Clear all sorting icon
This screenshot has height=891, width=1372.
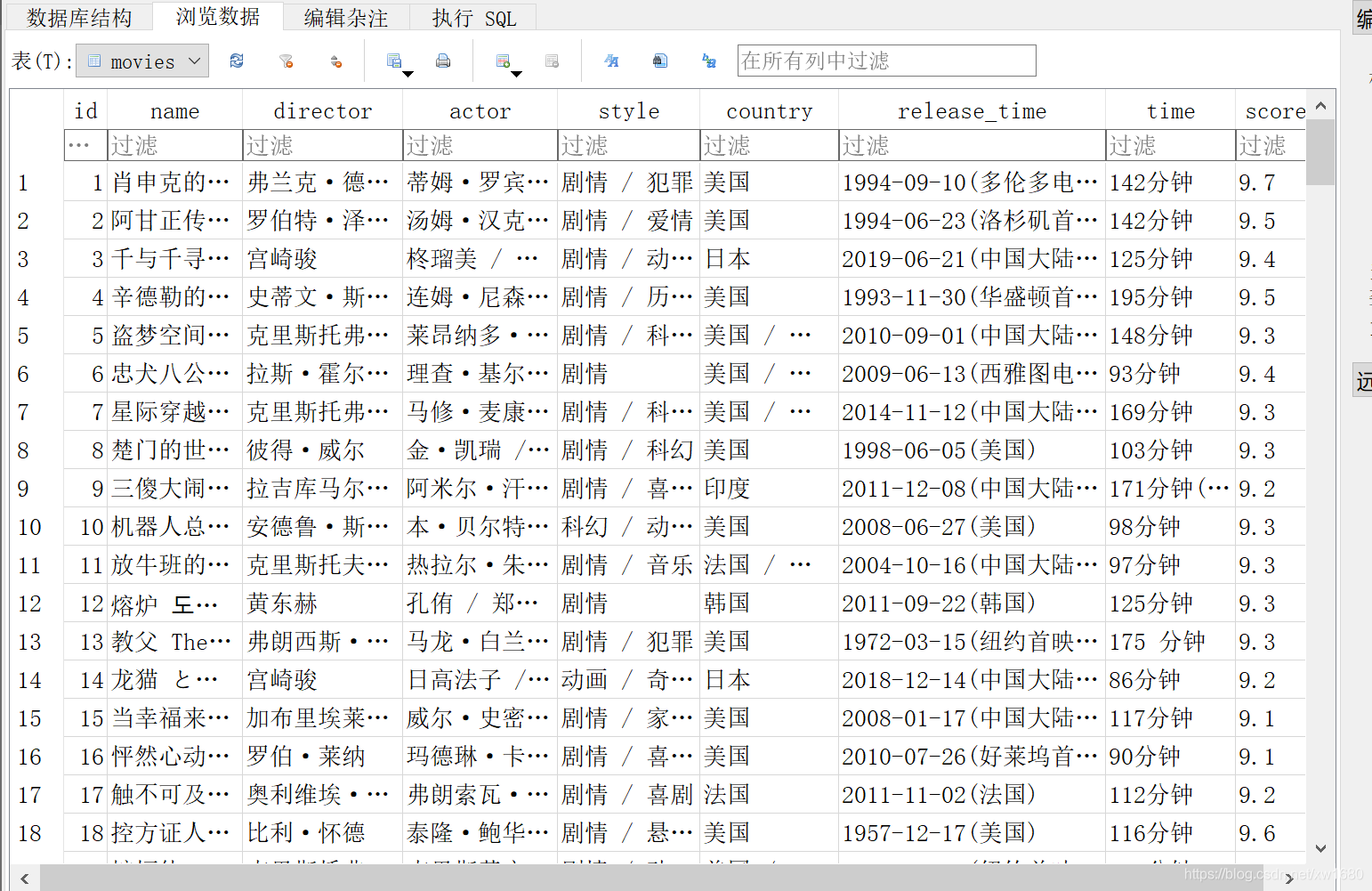pyautogui.click(x=335, y=61)
